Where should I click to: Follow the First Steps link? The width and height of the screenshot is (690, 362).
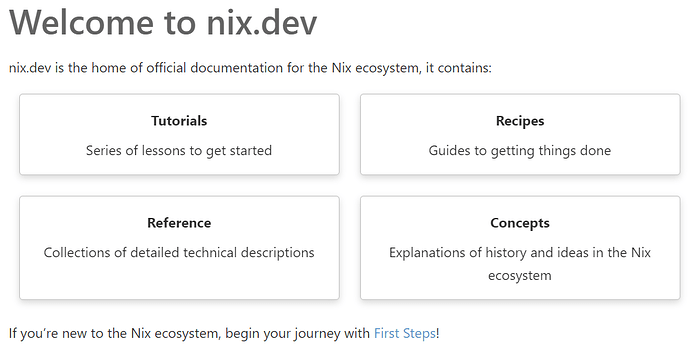pyautogui.click(x=405, y=333)
